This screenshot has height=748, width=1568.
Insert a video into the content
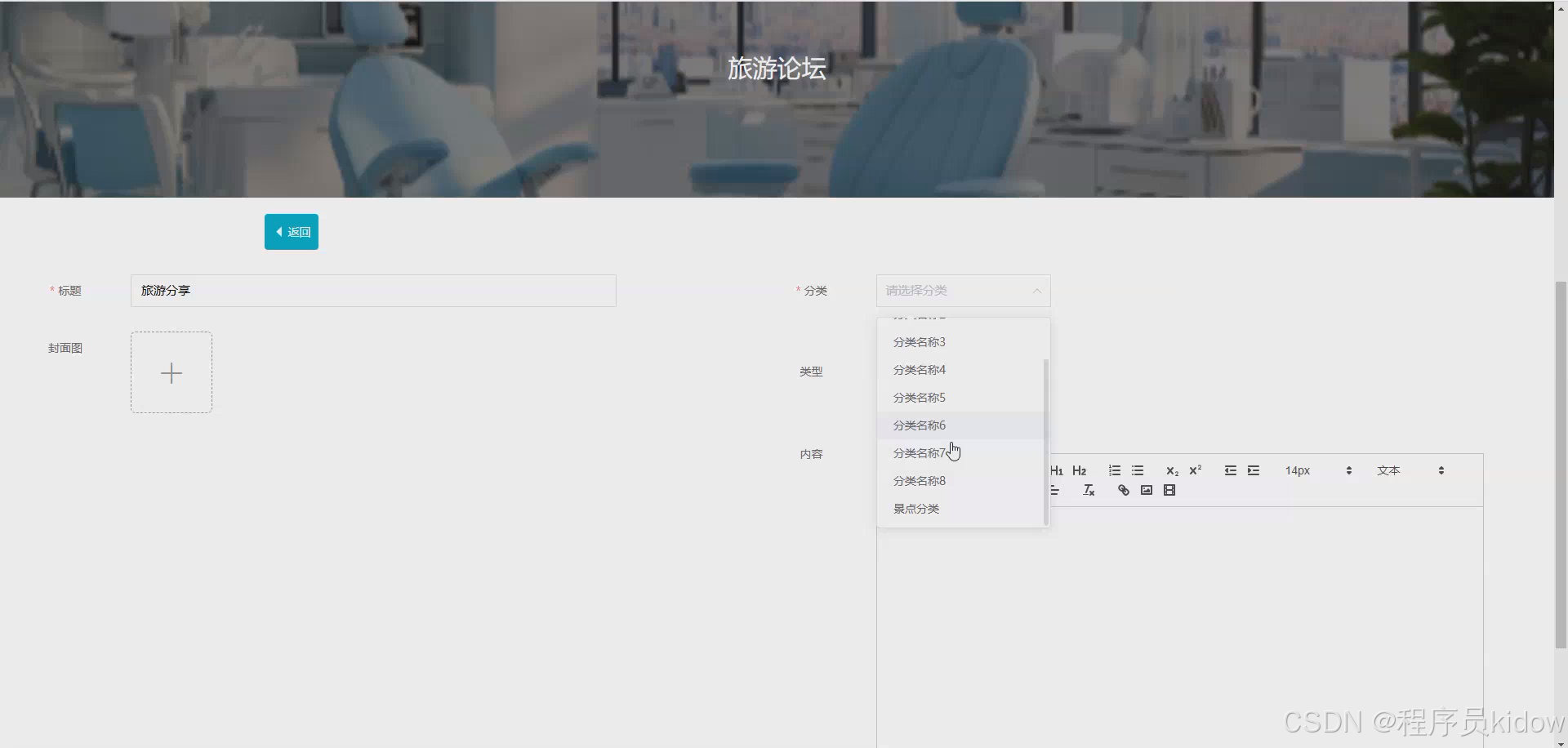pos(1169,490)
